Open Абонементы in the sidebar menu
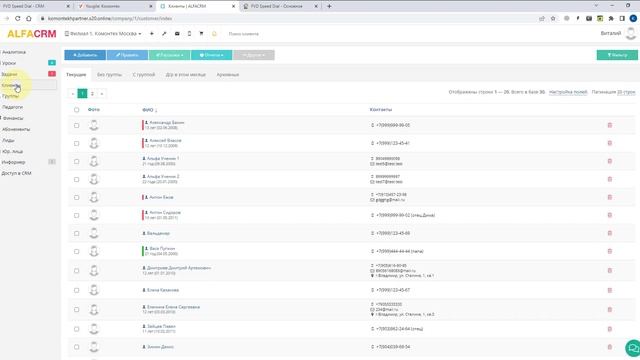 tap(16, 129)
